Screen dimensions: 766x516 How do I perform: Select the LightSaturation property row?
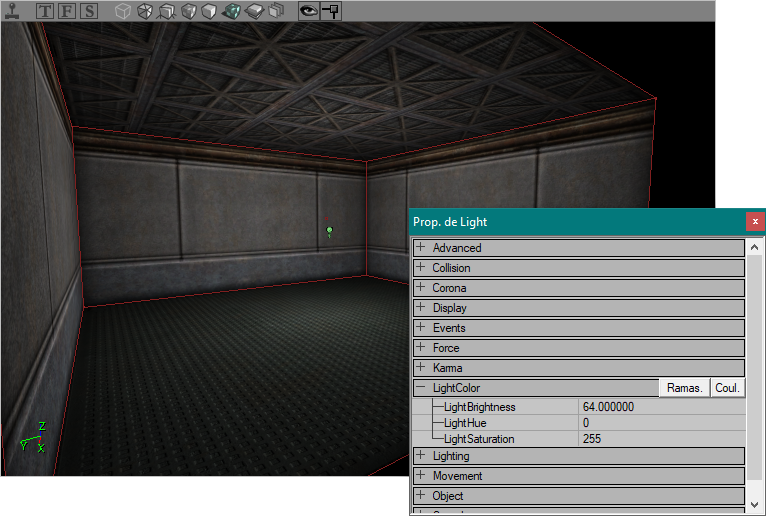click(479, 439)
